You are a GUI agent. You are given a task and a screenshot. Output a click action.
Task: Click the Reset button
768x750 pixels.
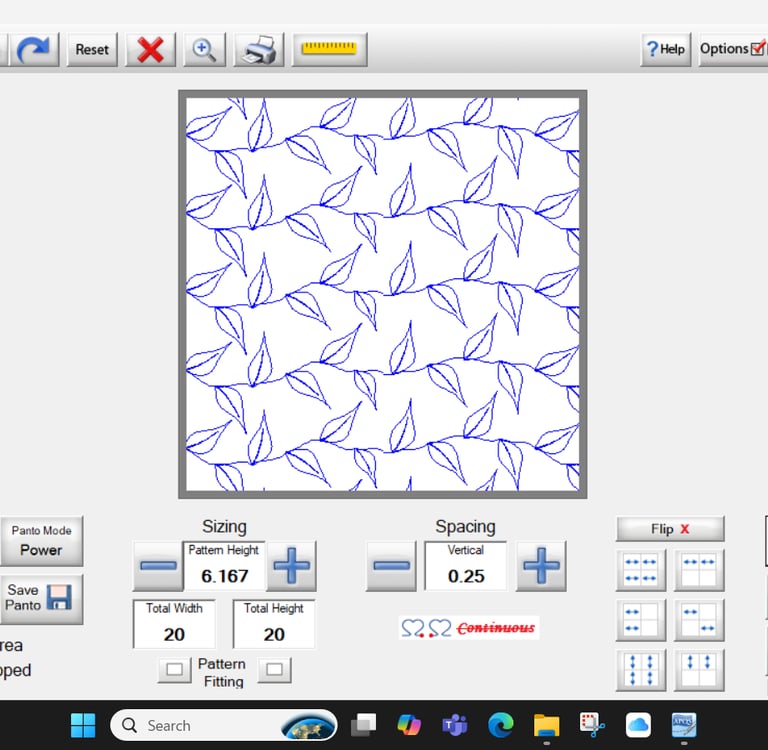pos(92,49)
